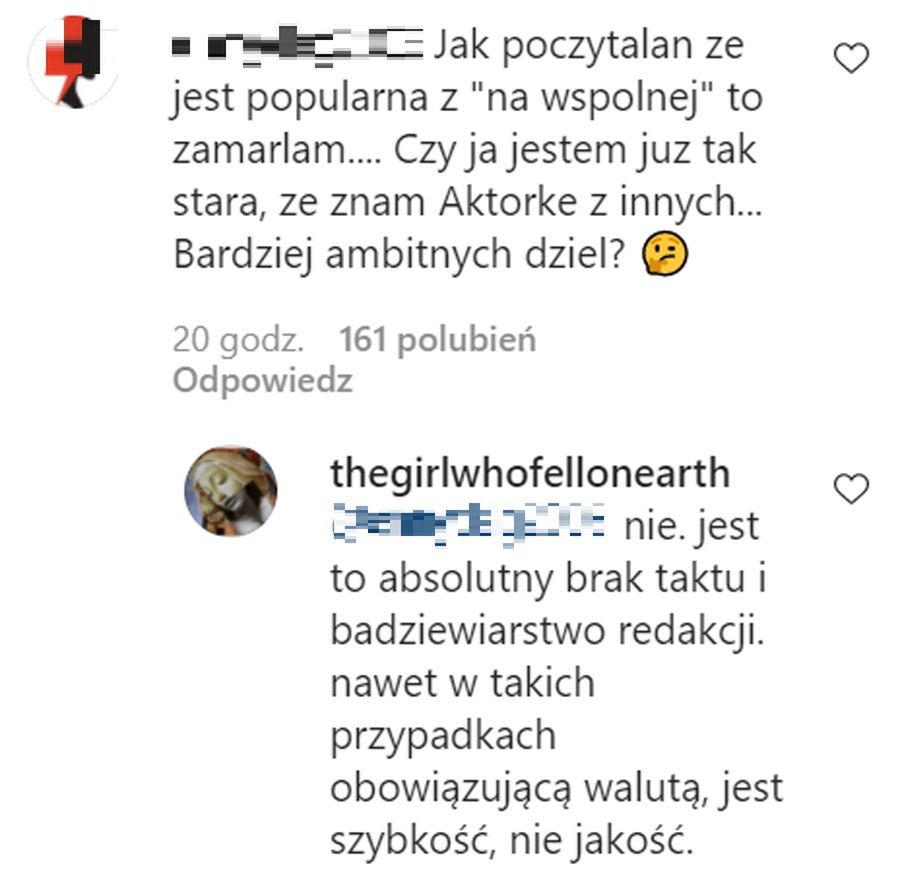The height and width of the screenshot is (877, 900).
Task: Click the word "badziewiarstwo" in the reply
Action: coord(468,630)
